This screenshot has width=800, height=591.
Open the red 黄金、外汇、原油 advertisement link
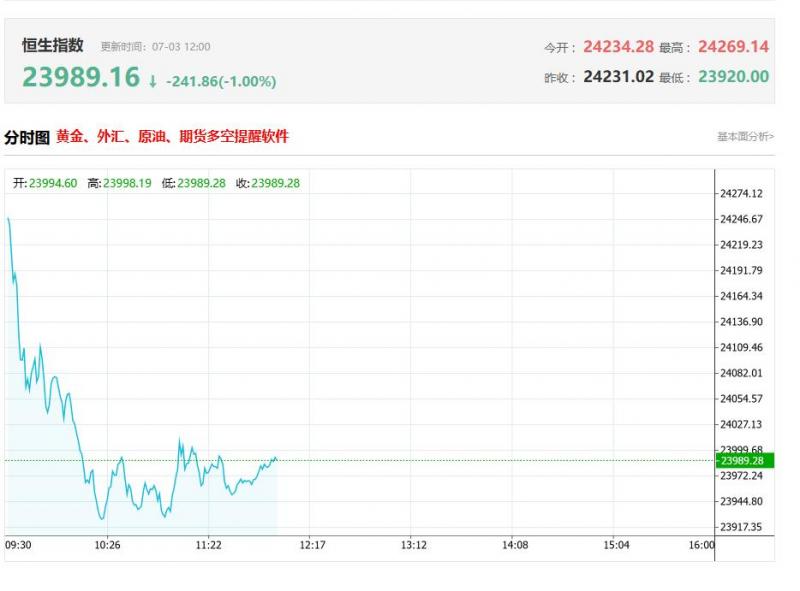pos(172,136)
